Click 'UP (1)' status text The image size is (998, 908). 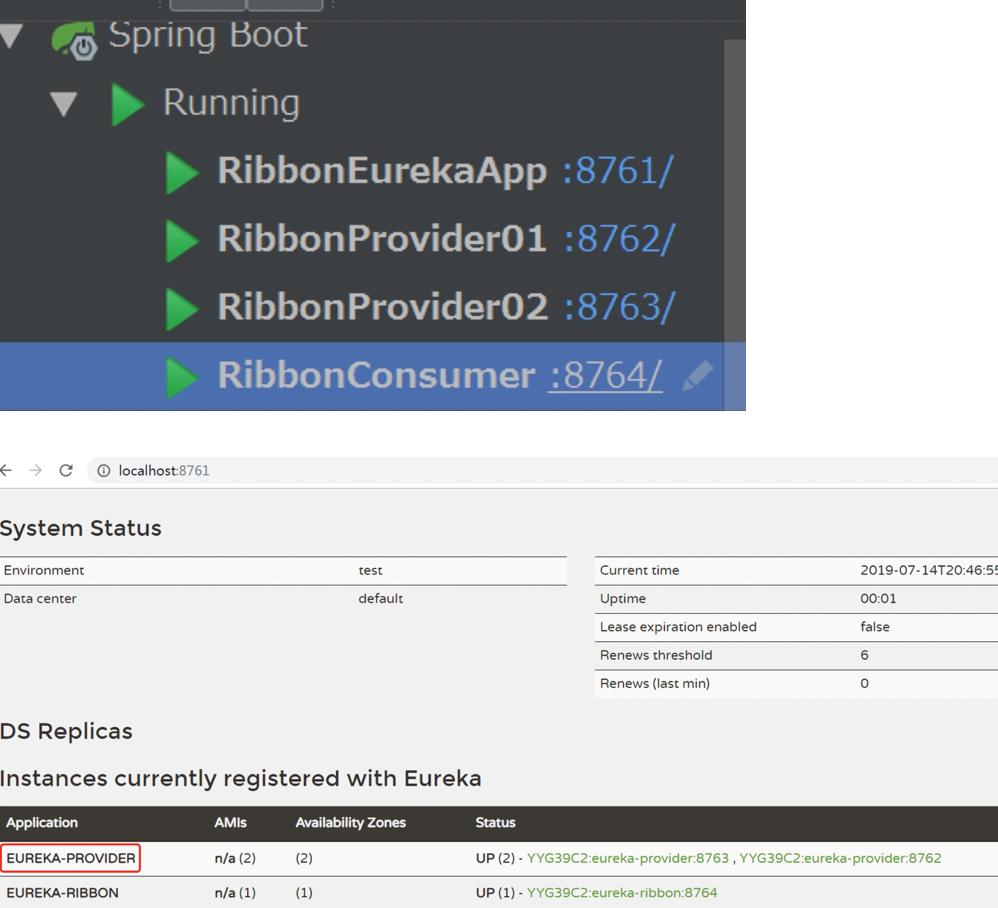coord(495,892)
